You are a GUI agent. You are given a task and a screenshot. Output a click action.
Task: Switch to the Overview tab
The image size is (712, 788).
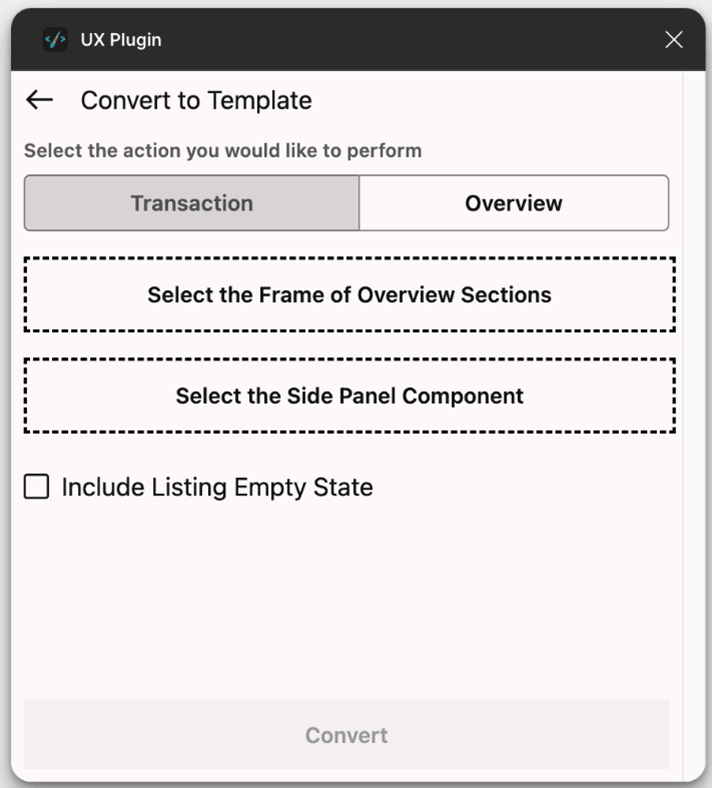(x=513, y=203)
